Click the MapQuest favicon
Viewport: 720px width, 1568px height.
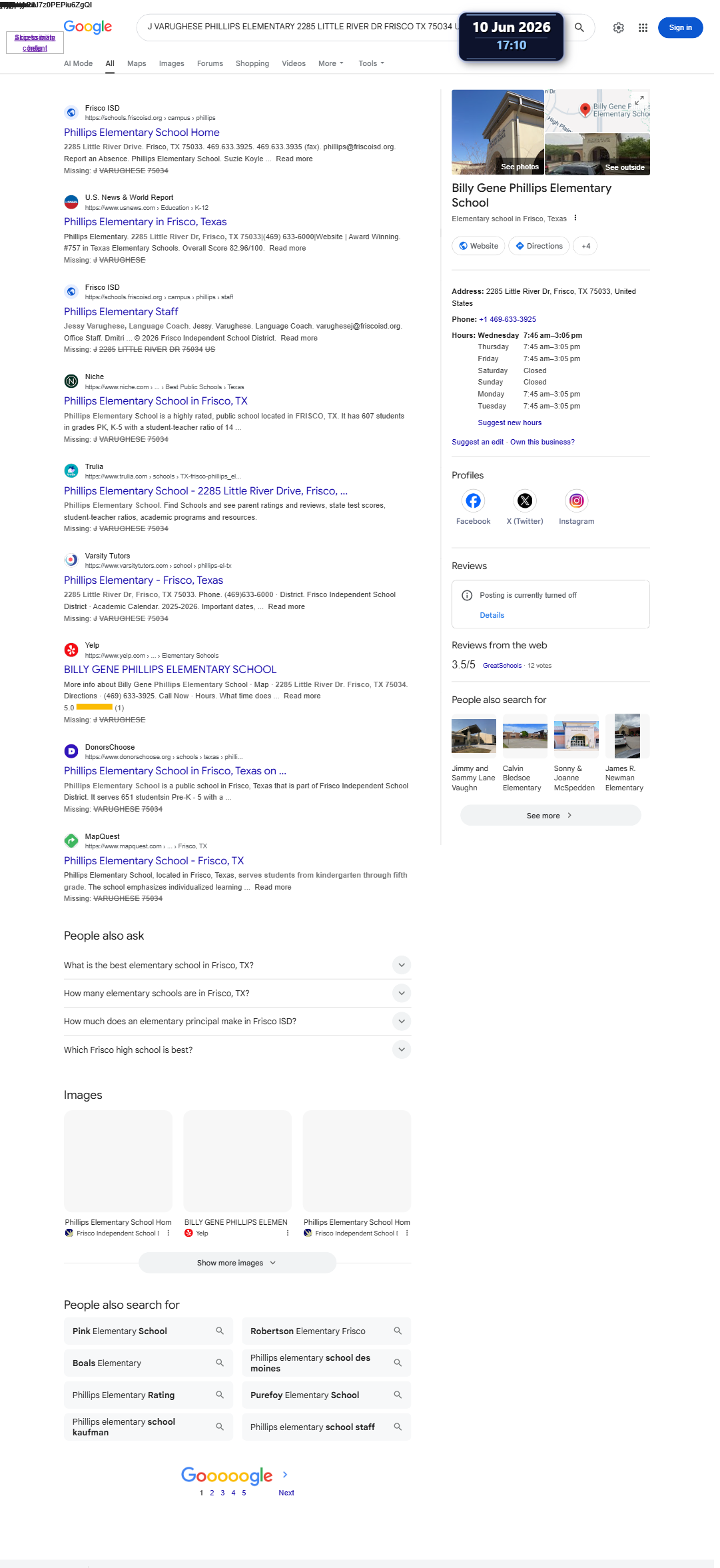tap(71, 841)
